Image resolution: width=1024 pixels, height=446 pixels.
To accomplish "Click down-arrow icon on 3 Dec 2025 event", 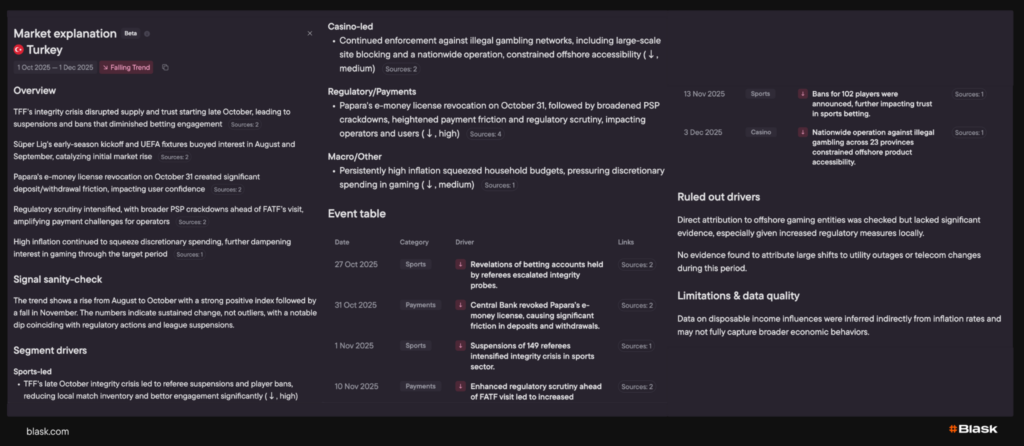I will [x=802, y=132].
